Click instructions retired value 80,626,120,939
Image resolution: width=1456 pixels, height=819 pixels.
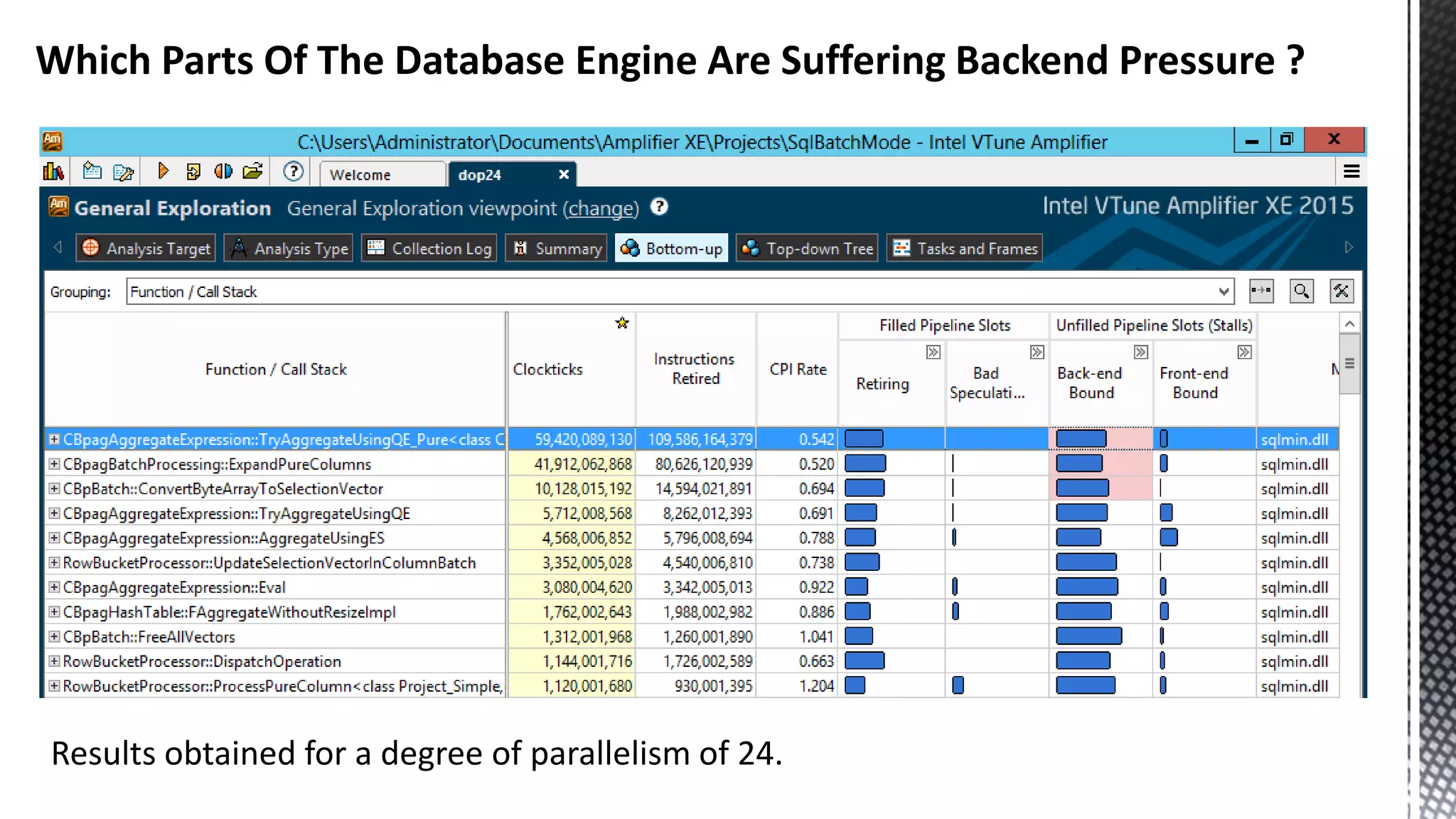tap(704, 464)
